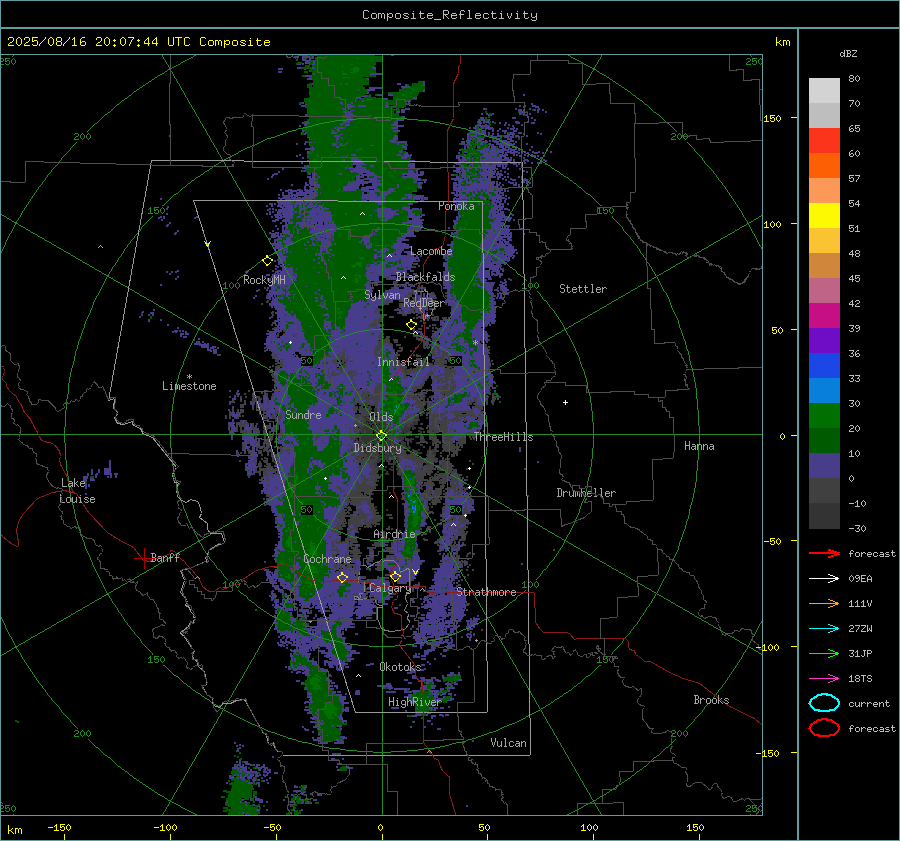Click the yellow diamond marker below Cochrane
This screenshot has width=900, height=841.
pyautogui.click(x=343, y=577)
